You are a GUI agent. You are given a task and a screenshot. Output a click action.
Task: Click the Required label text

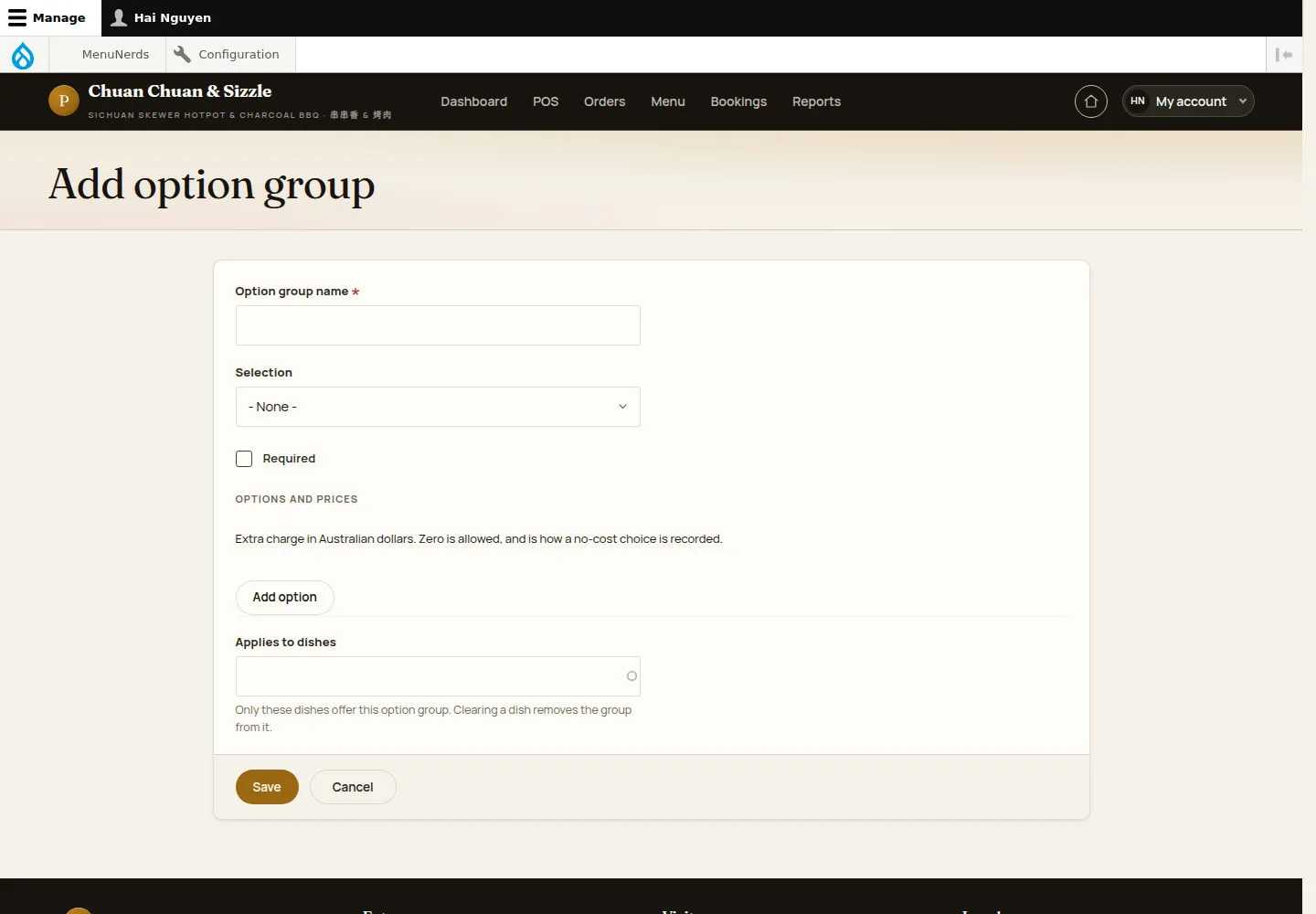pos(289,459)
